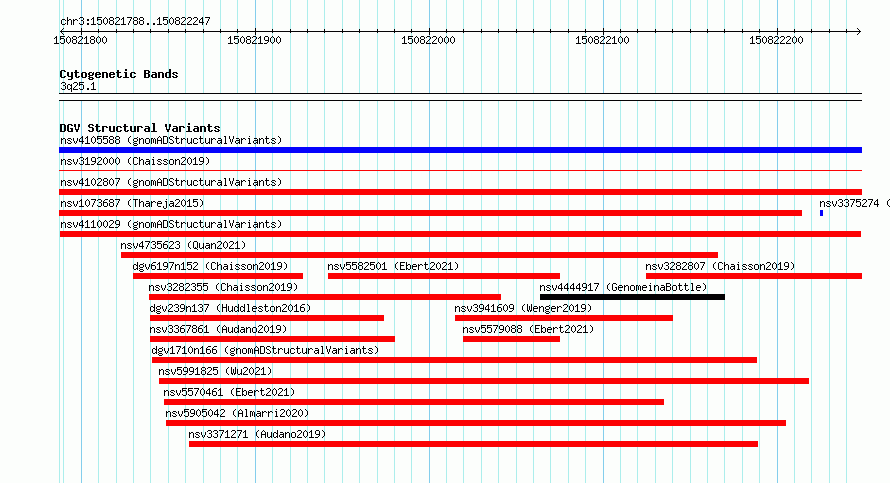Select the red nsv4102807 variant bar
Image resolution: width=890 pixels, height=483 pixels.
(x=460, y=192)
